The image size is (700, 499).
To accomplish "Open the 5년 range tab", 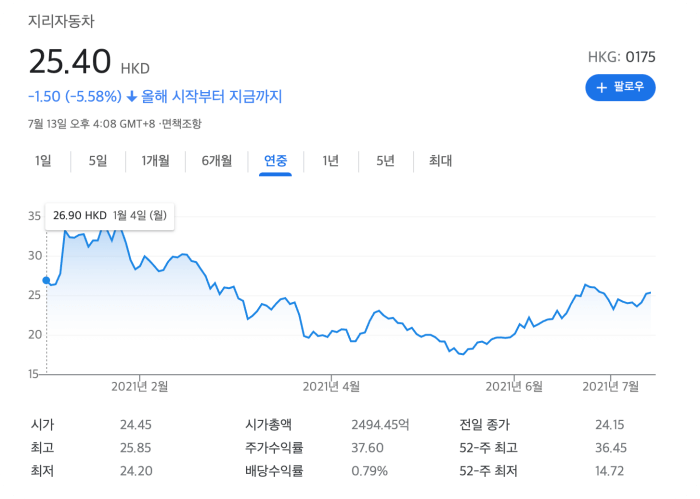I will point(385,161).
